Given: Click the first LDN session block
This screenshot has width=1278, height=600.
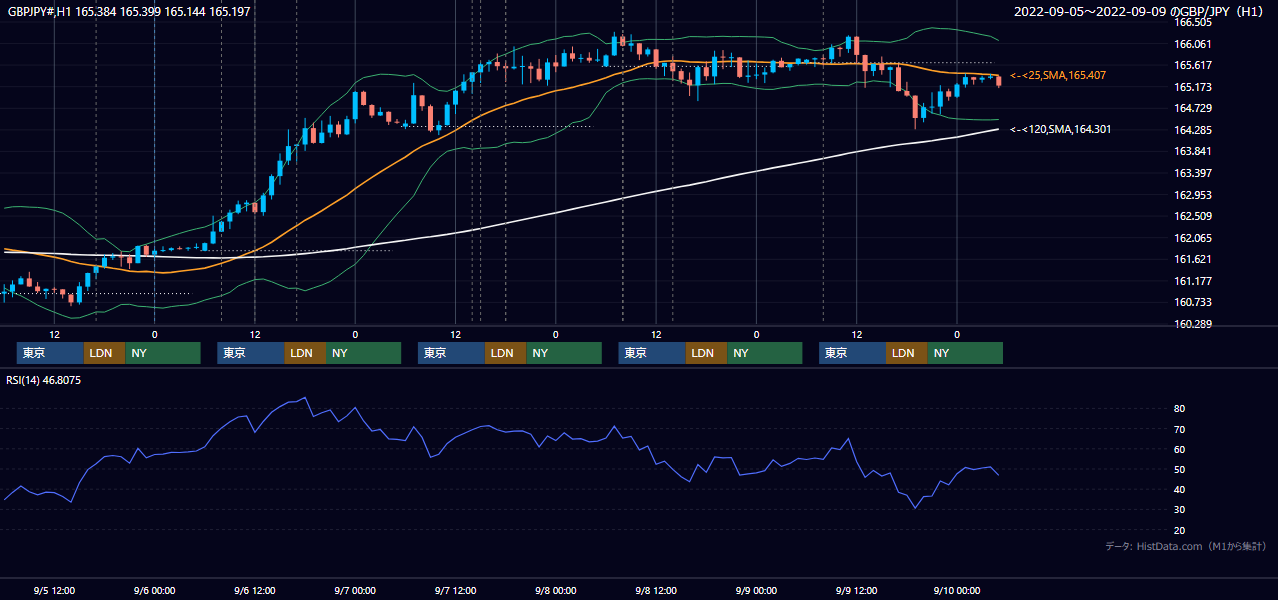Looking at the screenshot, I should click(x=104, y=353).
